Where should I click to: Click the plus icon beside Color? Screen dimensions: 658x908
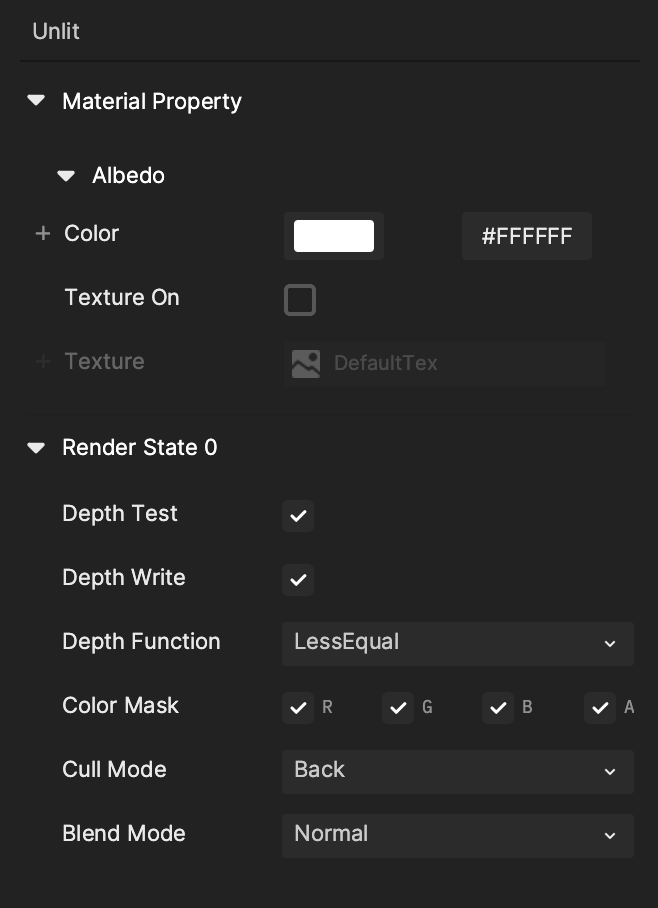[42, 233]
